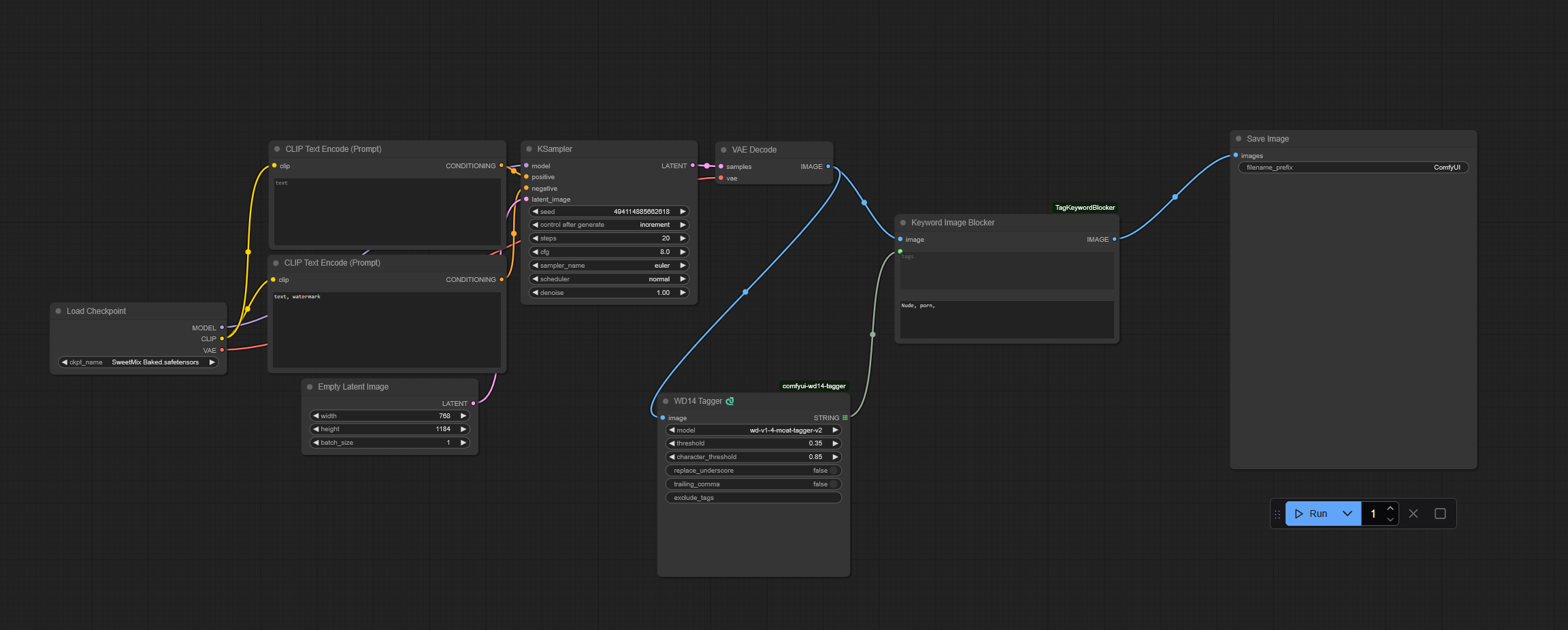The height and width of the screenshot is (630, 1568).
Task: Click the WD14 Tagger refresh icon
Action: (730, 401)
